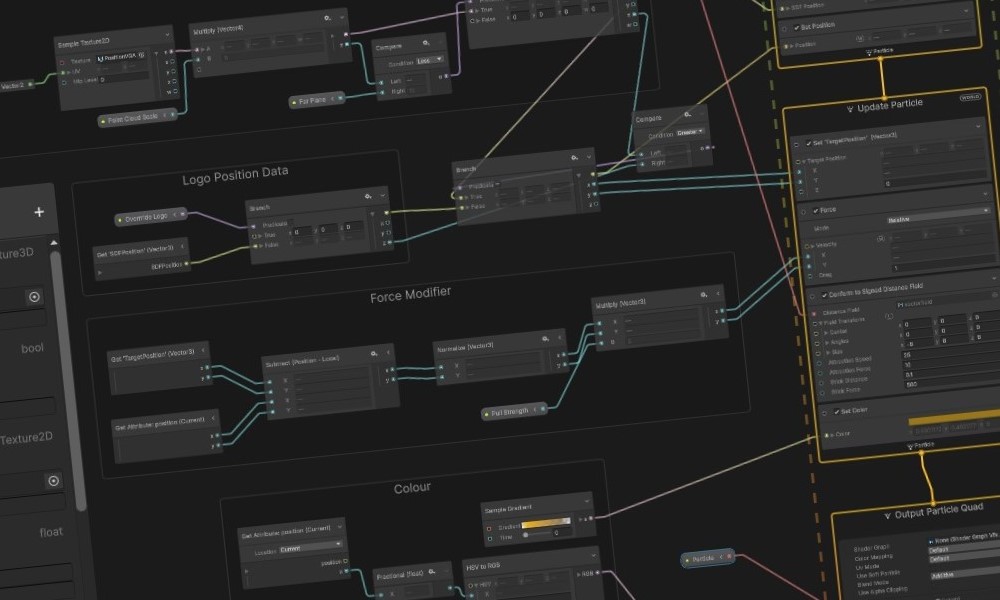The image size is (1000, 600).
Task: Open Condition dropdown showing Greater
Action: point(690,132)
